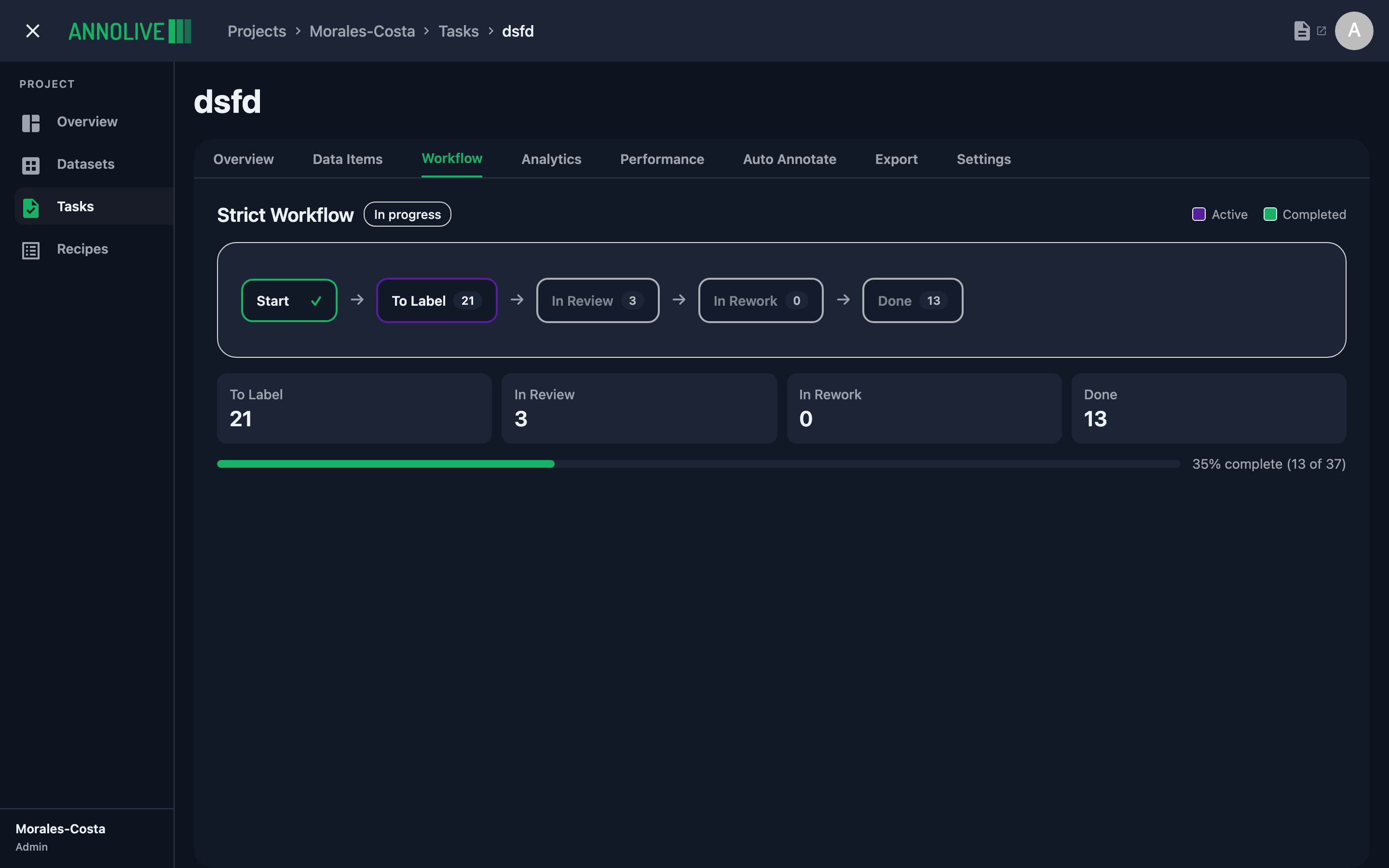Click the Active legend label
1389x868 pixels.
1229,215
